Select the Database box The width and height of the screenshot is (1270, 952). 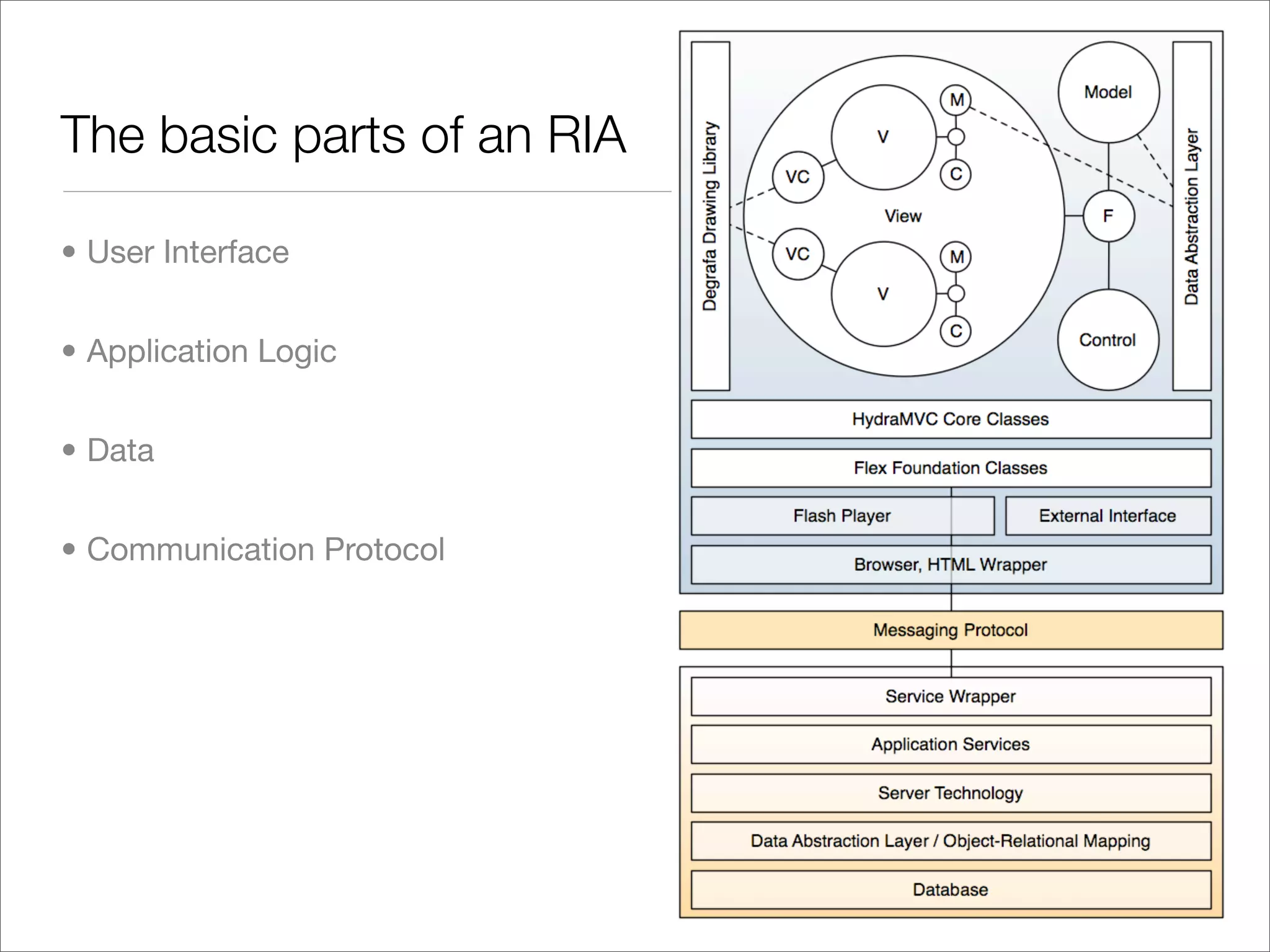[x=951, y=890]
